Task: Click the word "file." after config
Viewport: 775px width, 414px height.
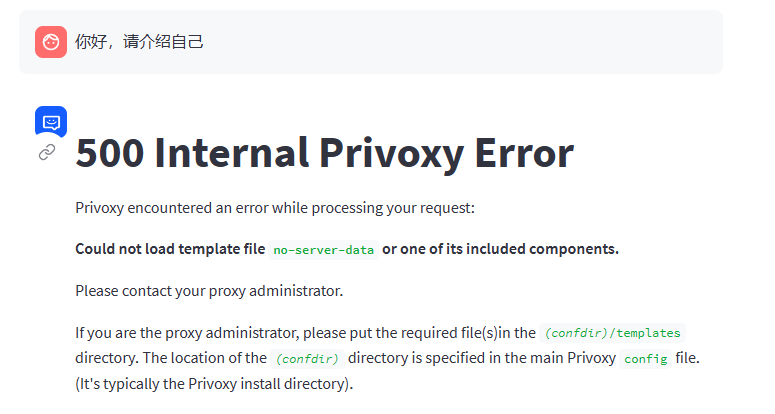Action: coord(688,358)
